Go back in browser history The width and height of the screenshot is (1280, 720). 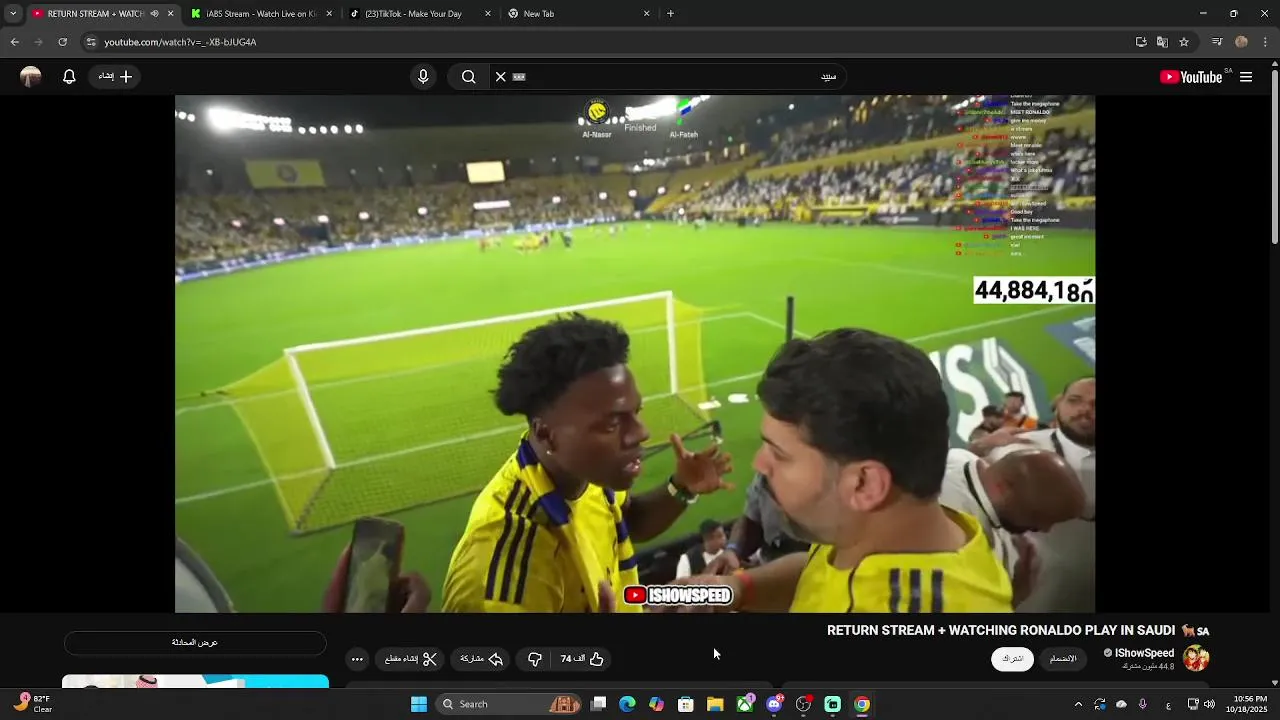[x=14, y=42]
